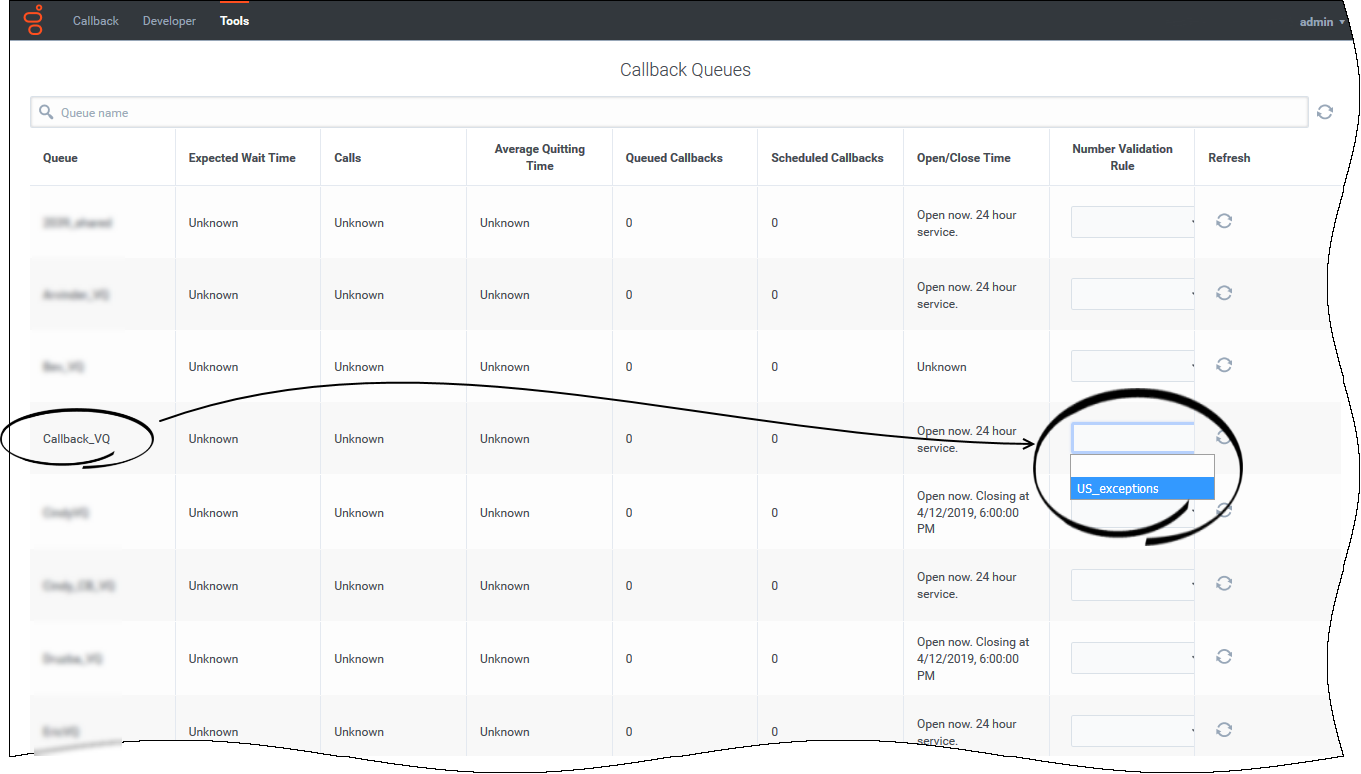
Task: Open the Developer menu
Action: coord(169,21)
